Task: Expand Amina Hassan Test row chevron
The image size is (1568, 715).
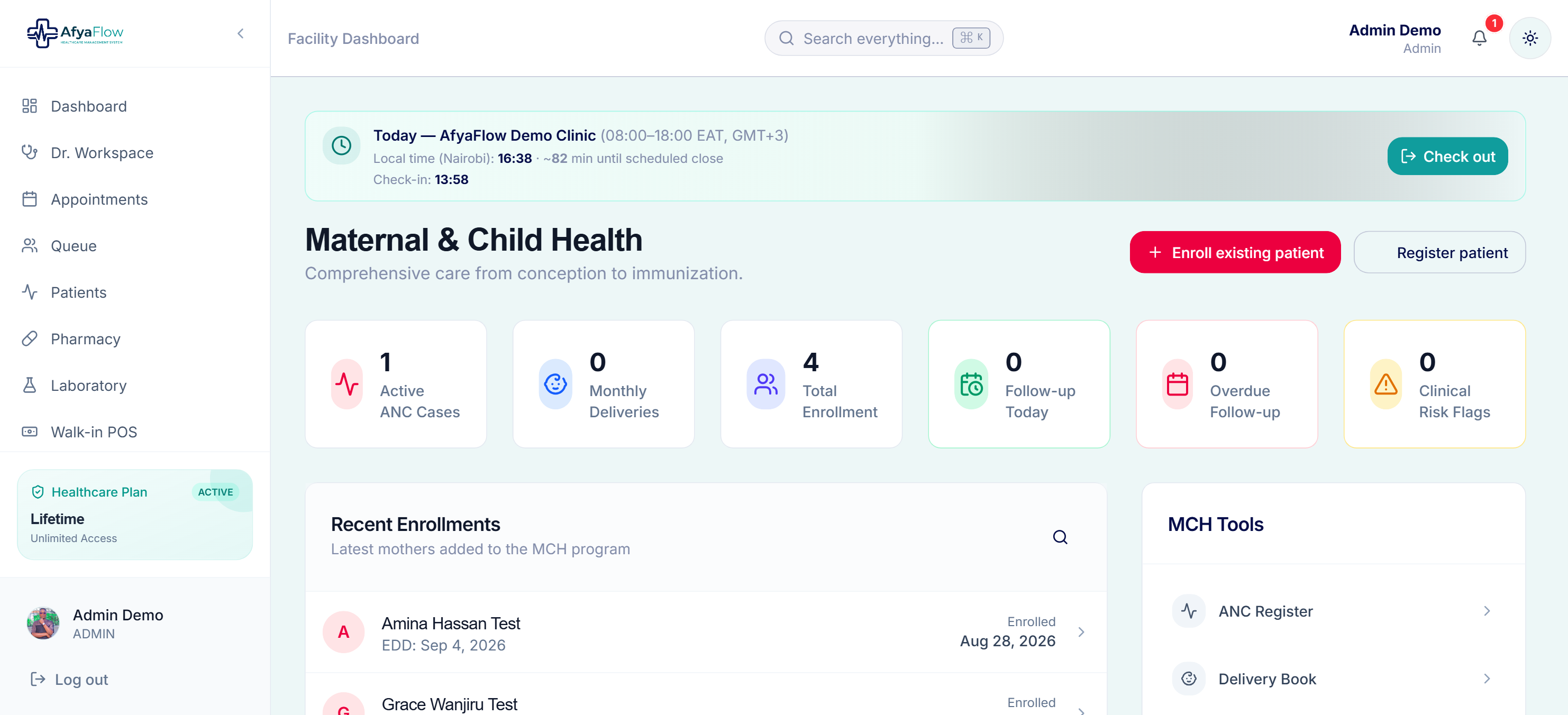Action: click(1081, 632)
